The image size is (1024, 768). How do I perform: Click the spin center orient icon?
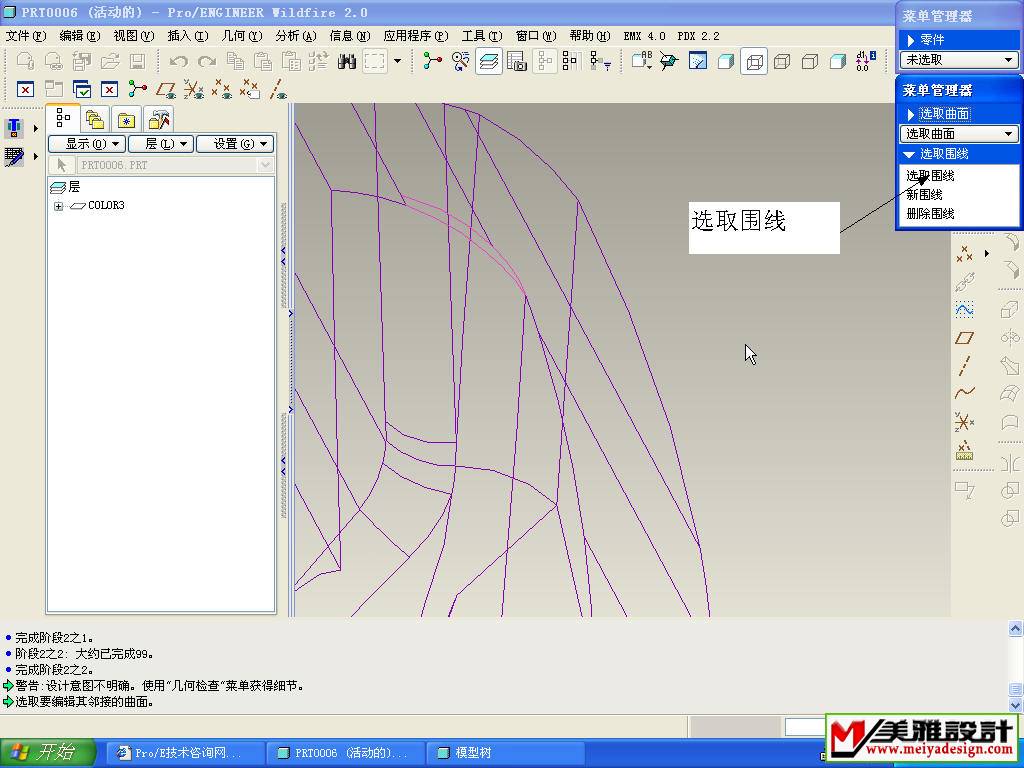(432, 62)
